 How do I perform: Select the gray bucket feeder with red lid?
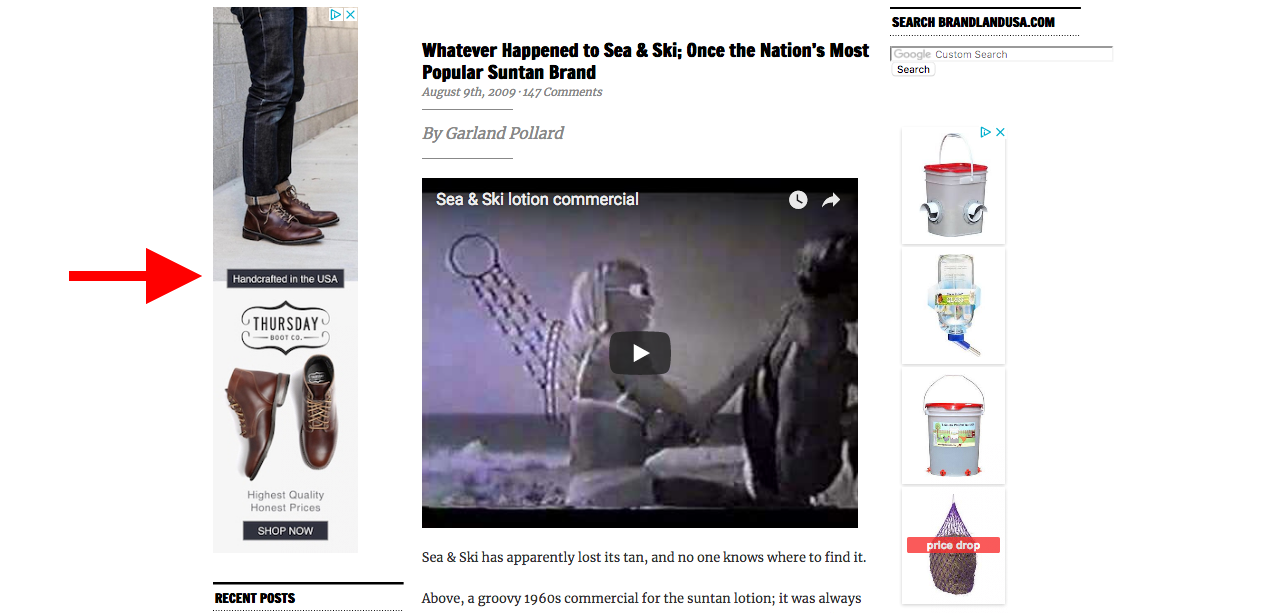[x=953, y=185]
